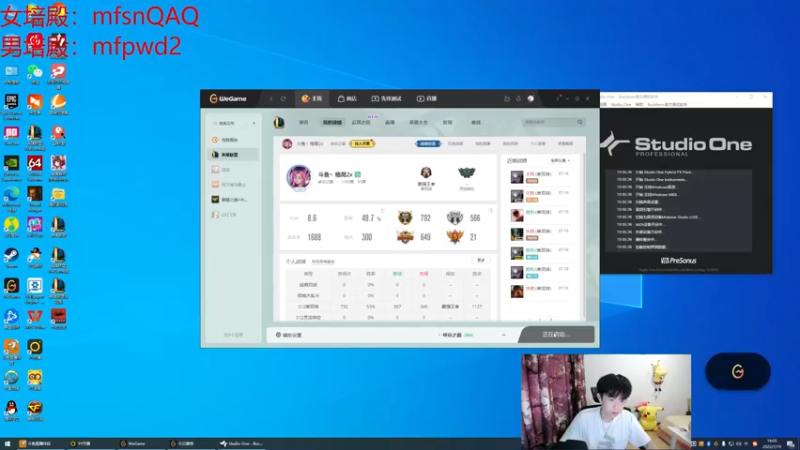Viewport: 800px width, 450px height.
Task: Open the NVIDIA GeForce Experience desktop icon
Action: click(x=11, y=168)
